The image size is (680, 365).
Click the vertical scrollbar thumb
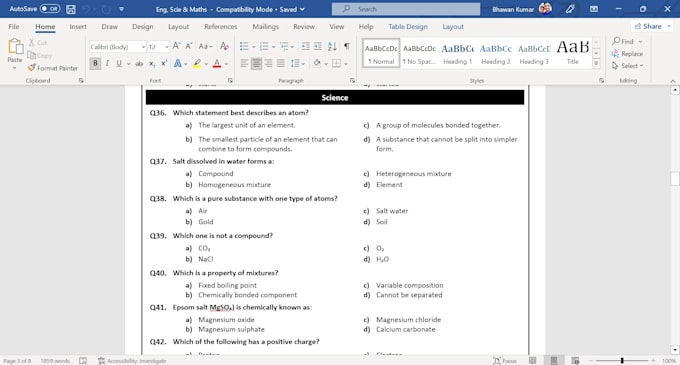point(675,179)
